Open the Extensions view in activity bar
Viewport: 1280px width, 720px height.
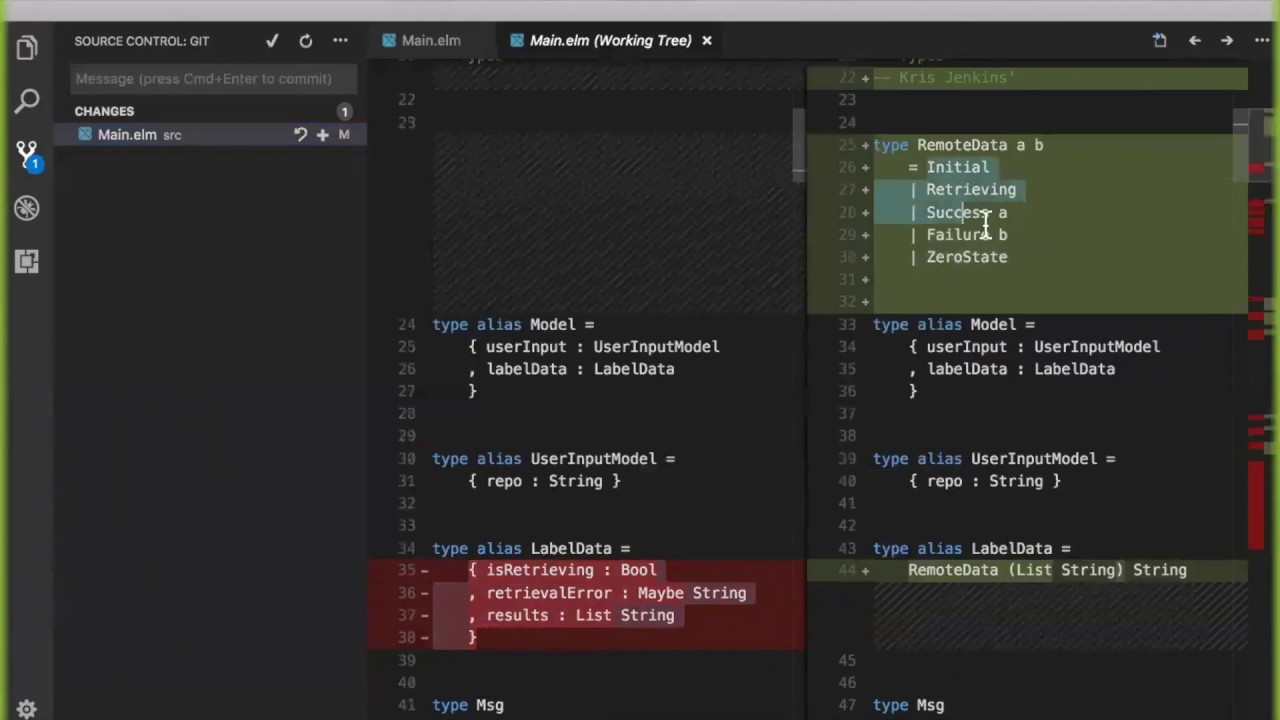pyautogui.click(x=27, y=261)
